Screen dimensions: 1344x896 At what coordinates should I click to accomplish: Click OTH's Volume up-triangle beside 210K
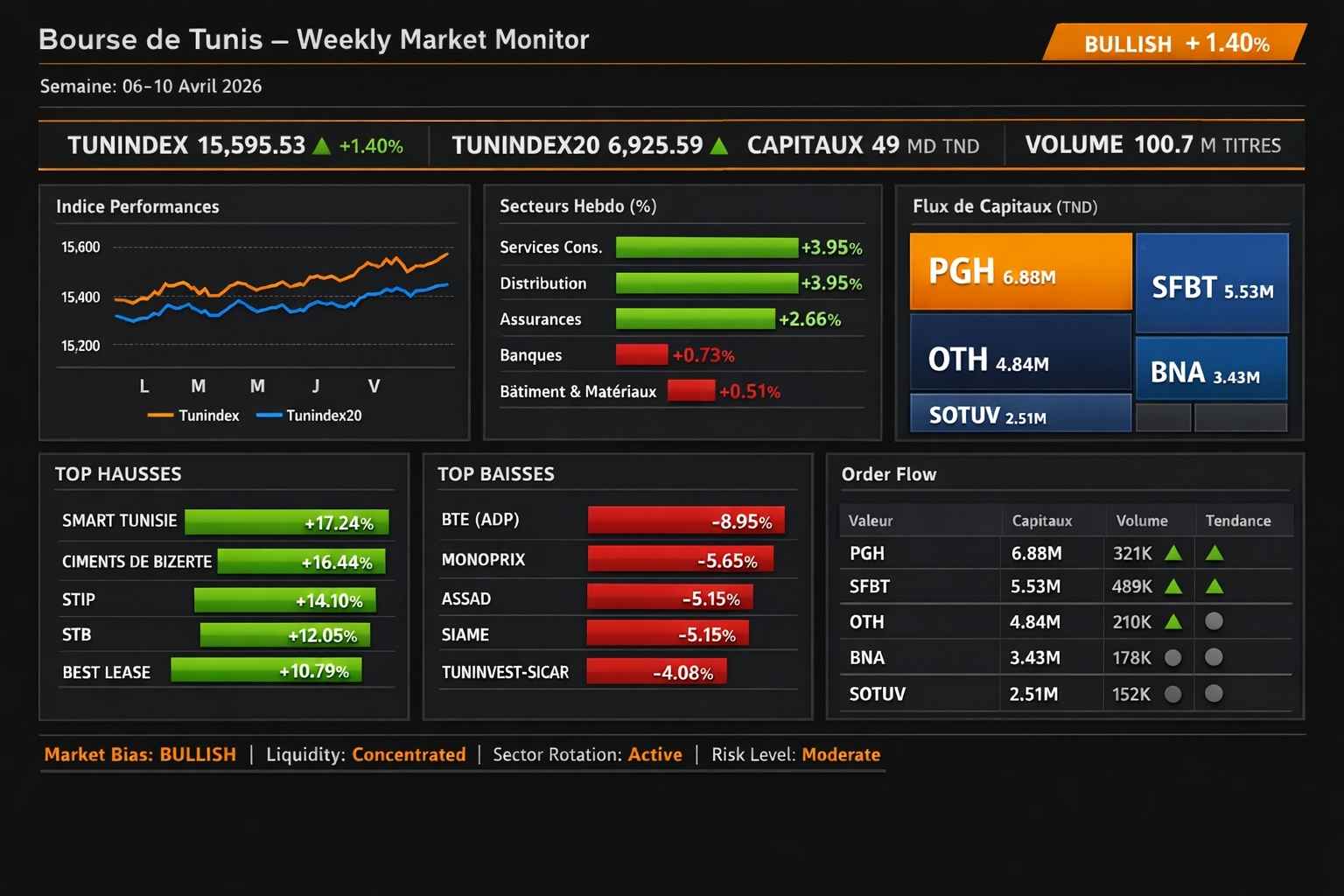point(1174,622)
